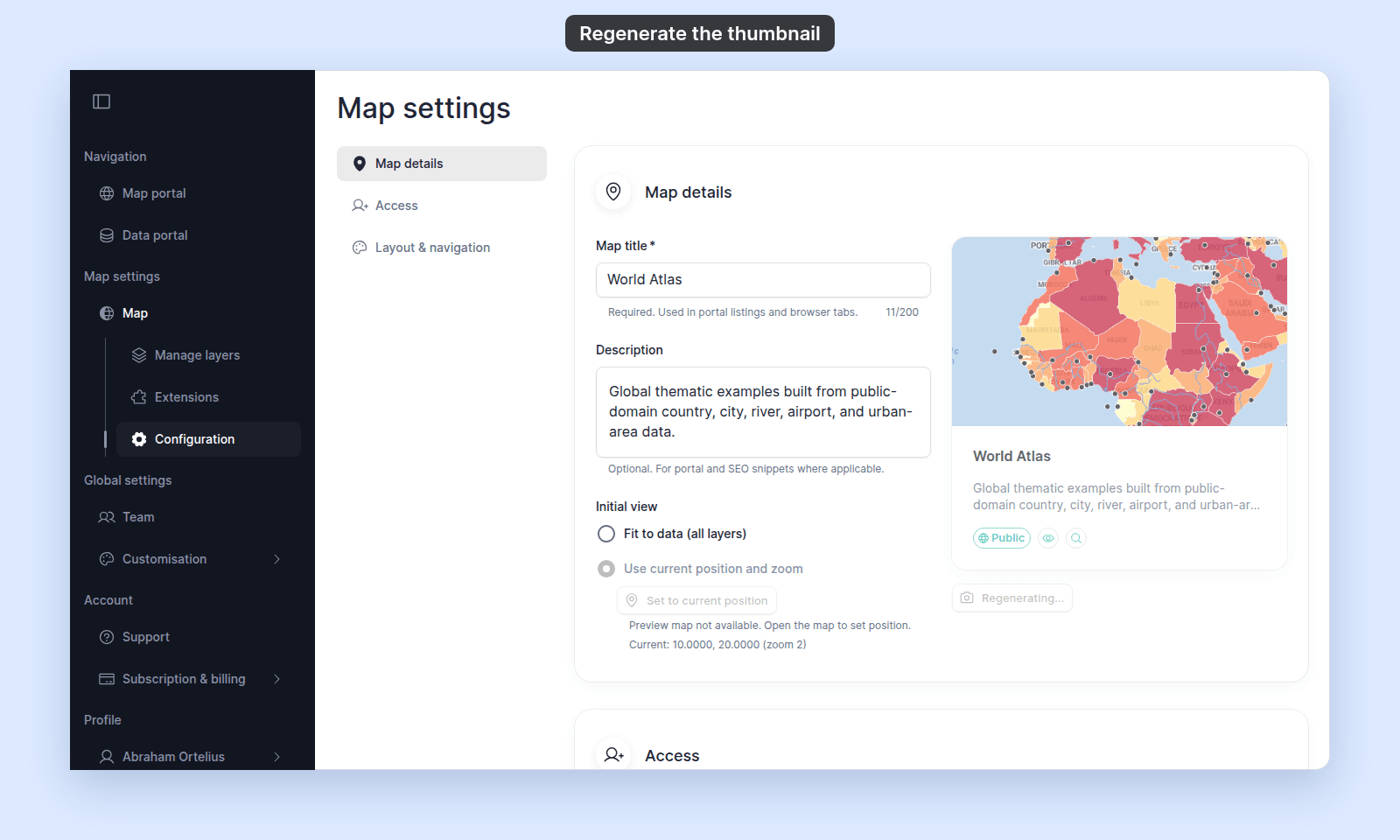Switch to Layout & navigation tab
The height and width of the screenshot is (840, 1400).
(442, 248)
